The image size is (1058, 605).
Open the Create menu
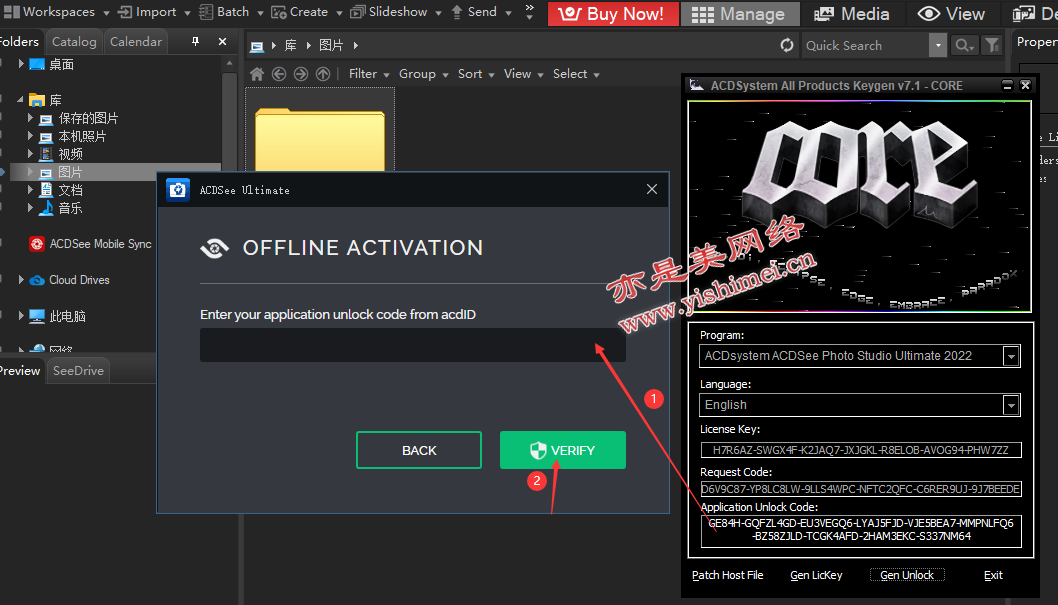(306, 12)
